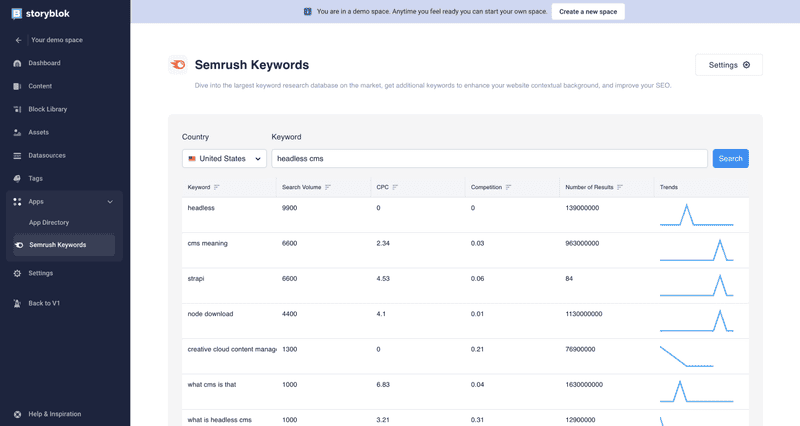
Task: Click the 4.53 CPC value
Action: (383, 279)
